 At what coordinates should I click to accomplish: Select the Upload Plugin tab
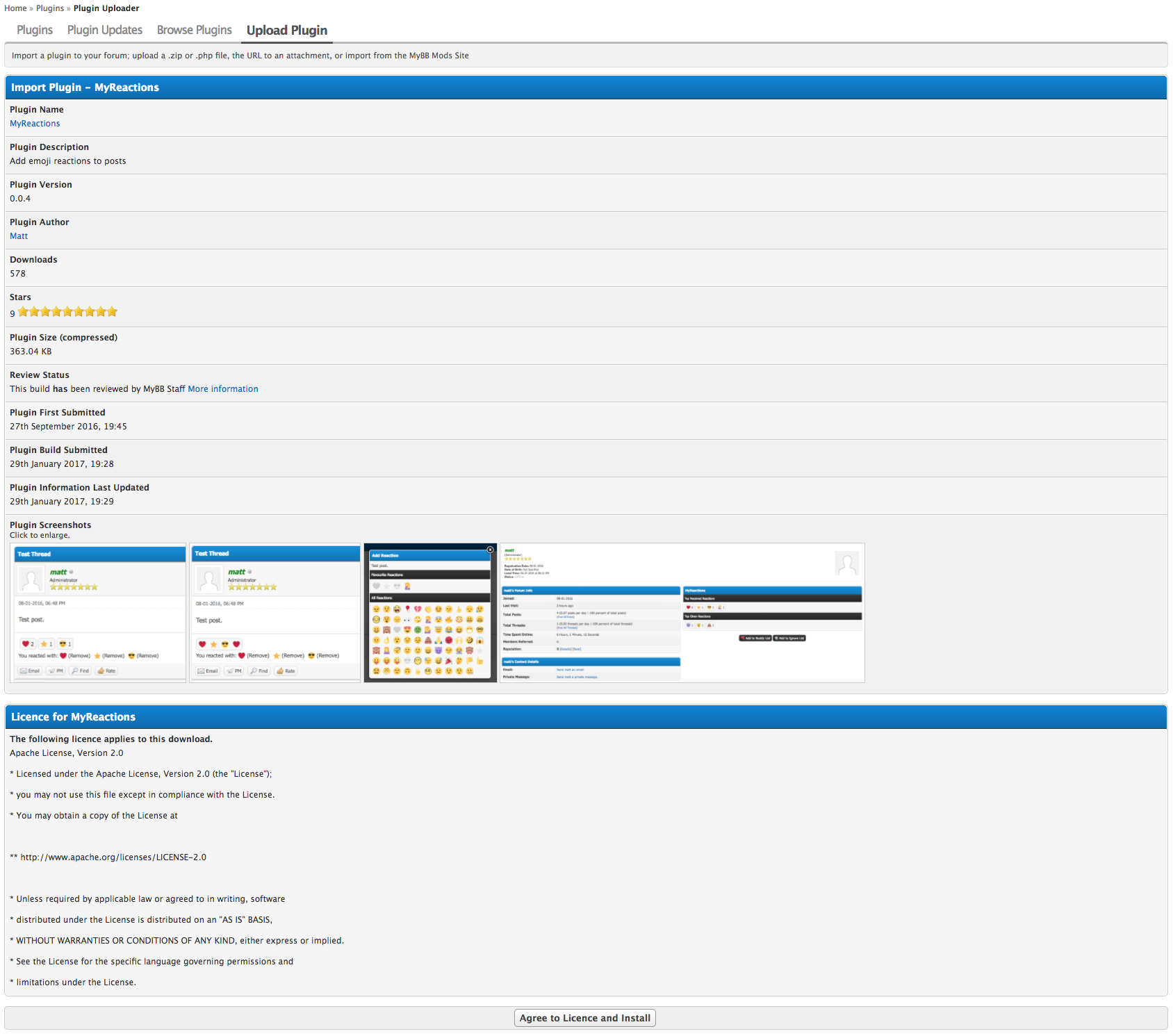tap(287, 31)
